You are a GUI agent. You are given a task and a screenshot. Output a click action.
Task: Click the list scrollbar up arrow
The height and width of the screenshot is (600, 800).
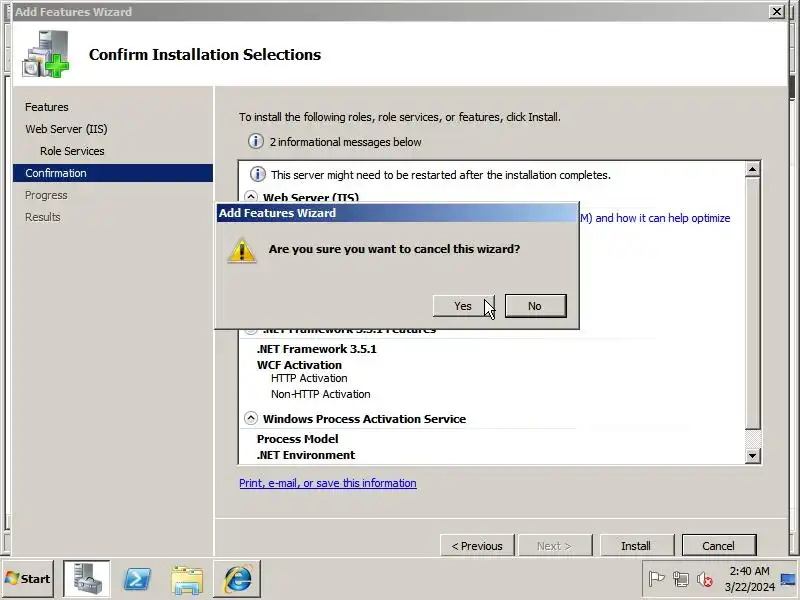(x=753, y=169)
